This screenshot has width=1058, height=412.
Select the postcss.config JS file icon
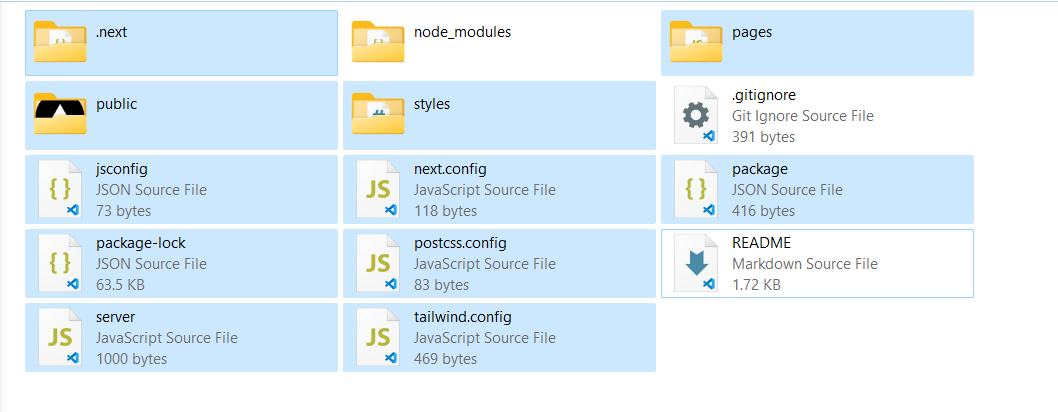(x=377, y=263)
